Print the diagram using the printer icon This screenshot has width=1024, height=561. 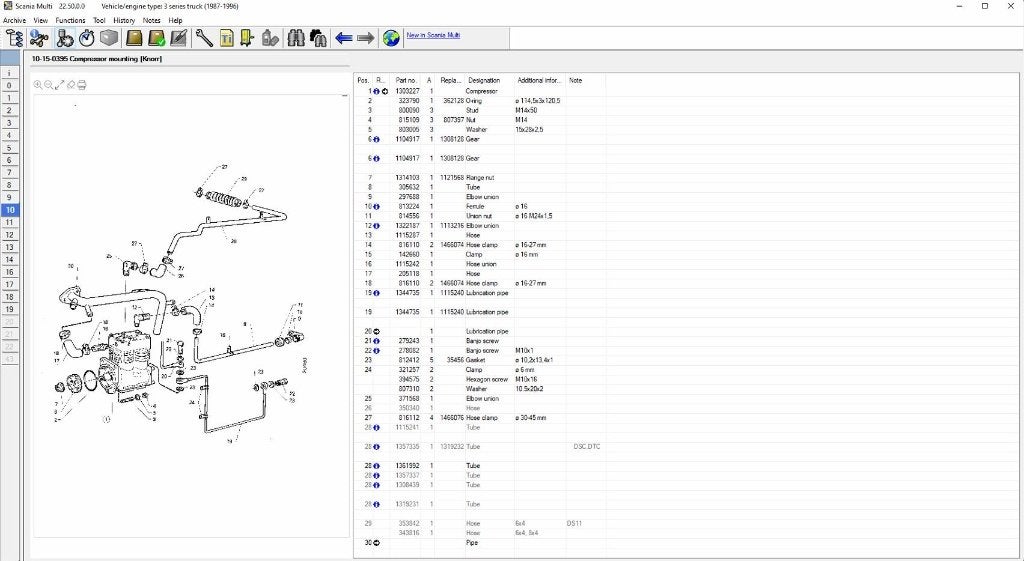click(82, 85)
